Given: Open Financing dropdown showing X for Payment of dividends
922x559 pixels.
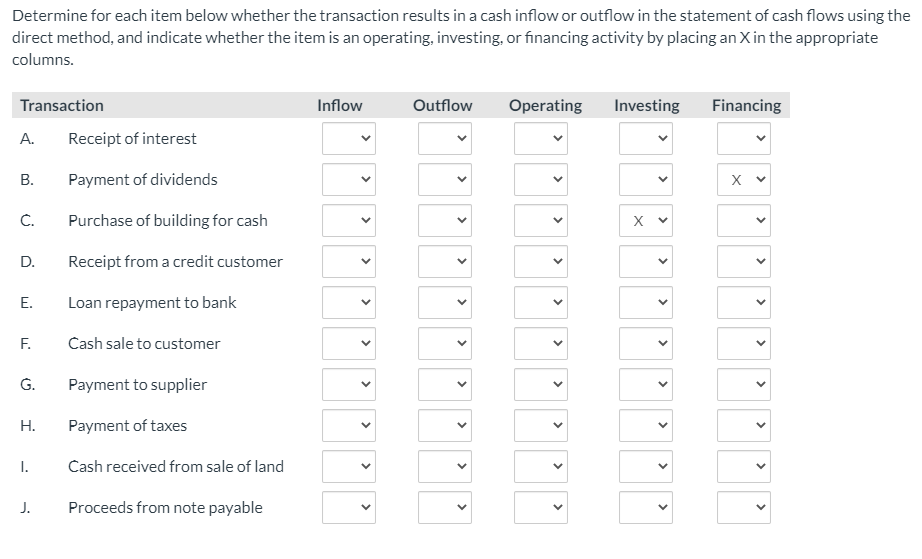Looking at the screenshot, I should [744, 180].
